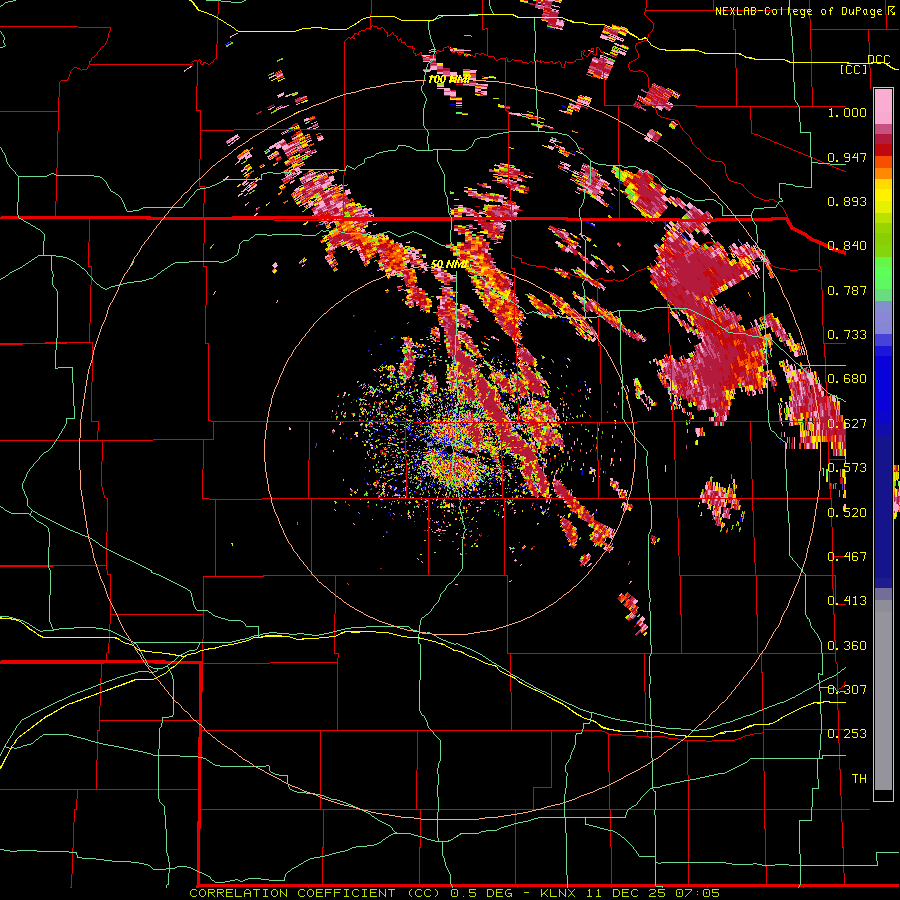Select the 0.733 legend value
900x900 pixels.
pos(847,334)
